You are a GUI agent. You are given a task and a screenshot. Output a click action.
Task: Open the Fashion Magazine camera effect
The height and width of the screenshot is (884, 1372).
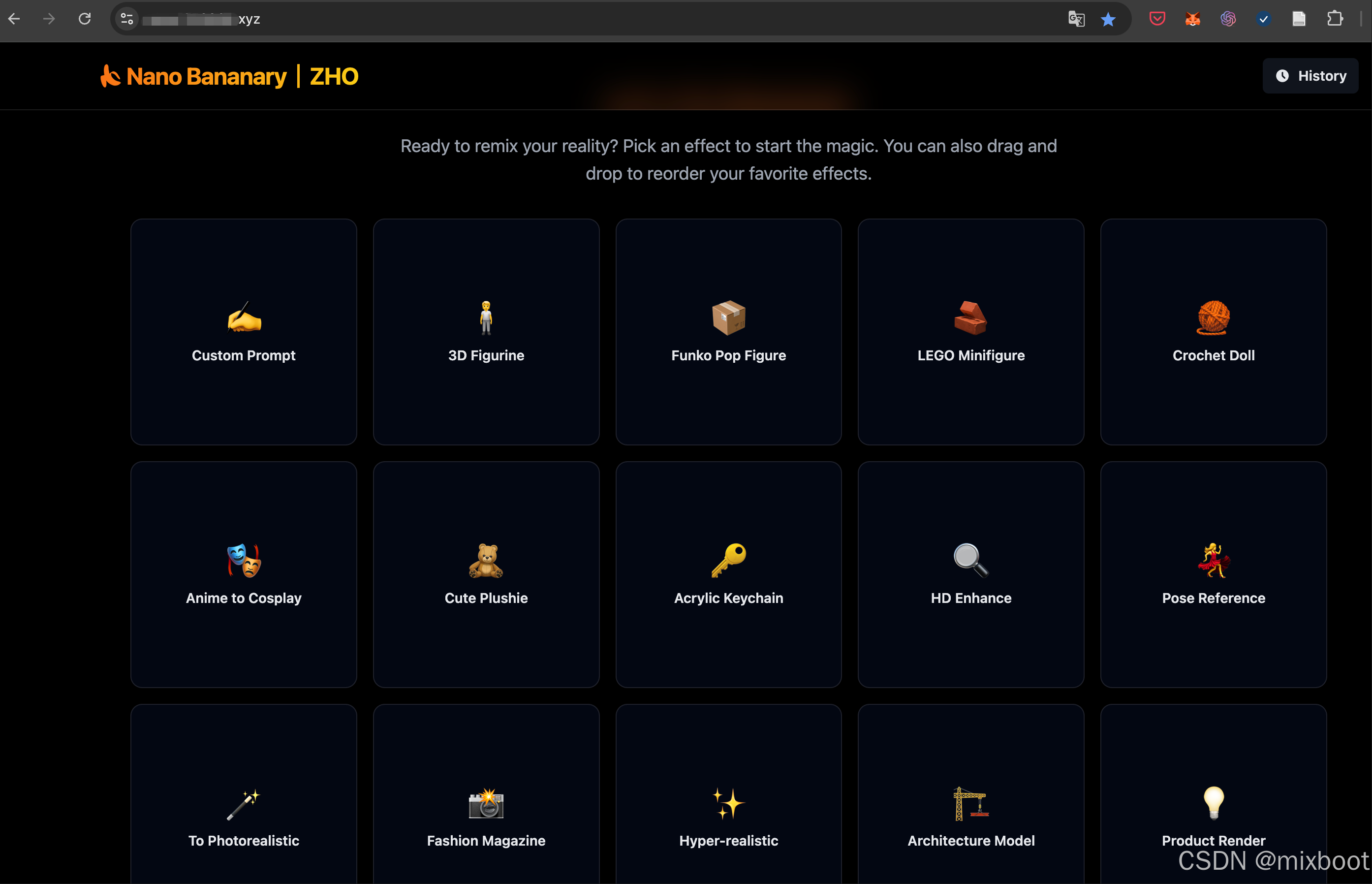[x=486, y=794]
